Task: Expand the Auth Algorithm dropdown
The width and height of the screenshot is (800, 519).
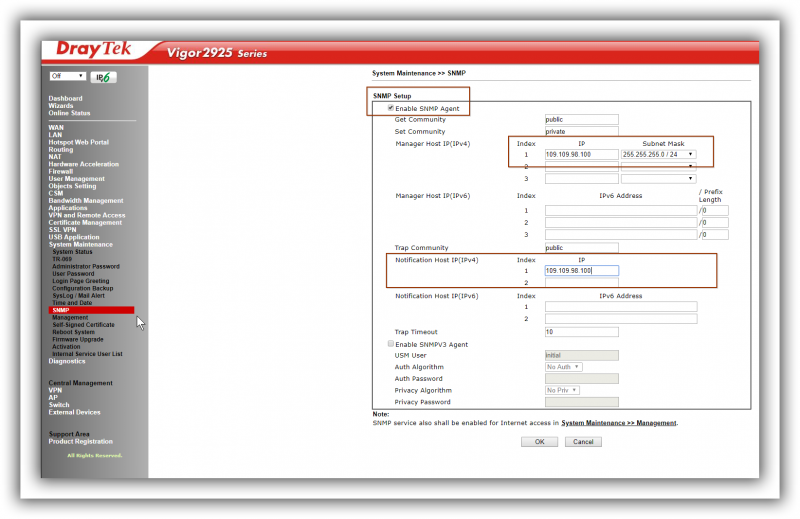Action: (563, 367)
